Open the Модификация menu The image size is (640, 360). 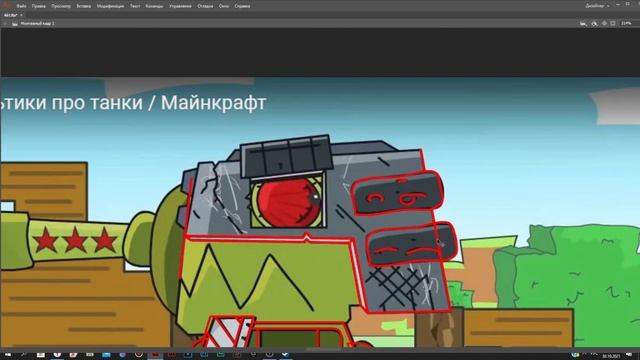tap(110, 6)
